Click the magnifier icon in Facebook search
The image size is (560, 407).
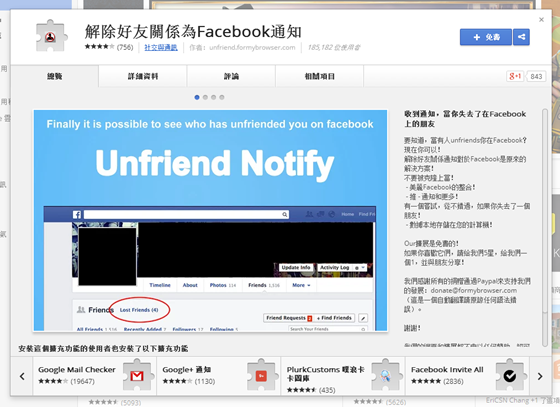tap(285, 214)
